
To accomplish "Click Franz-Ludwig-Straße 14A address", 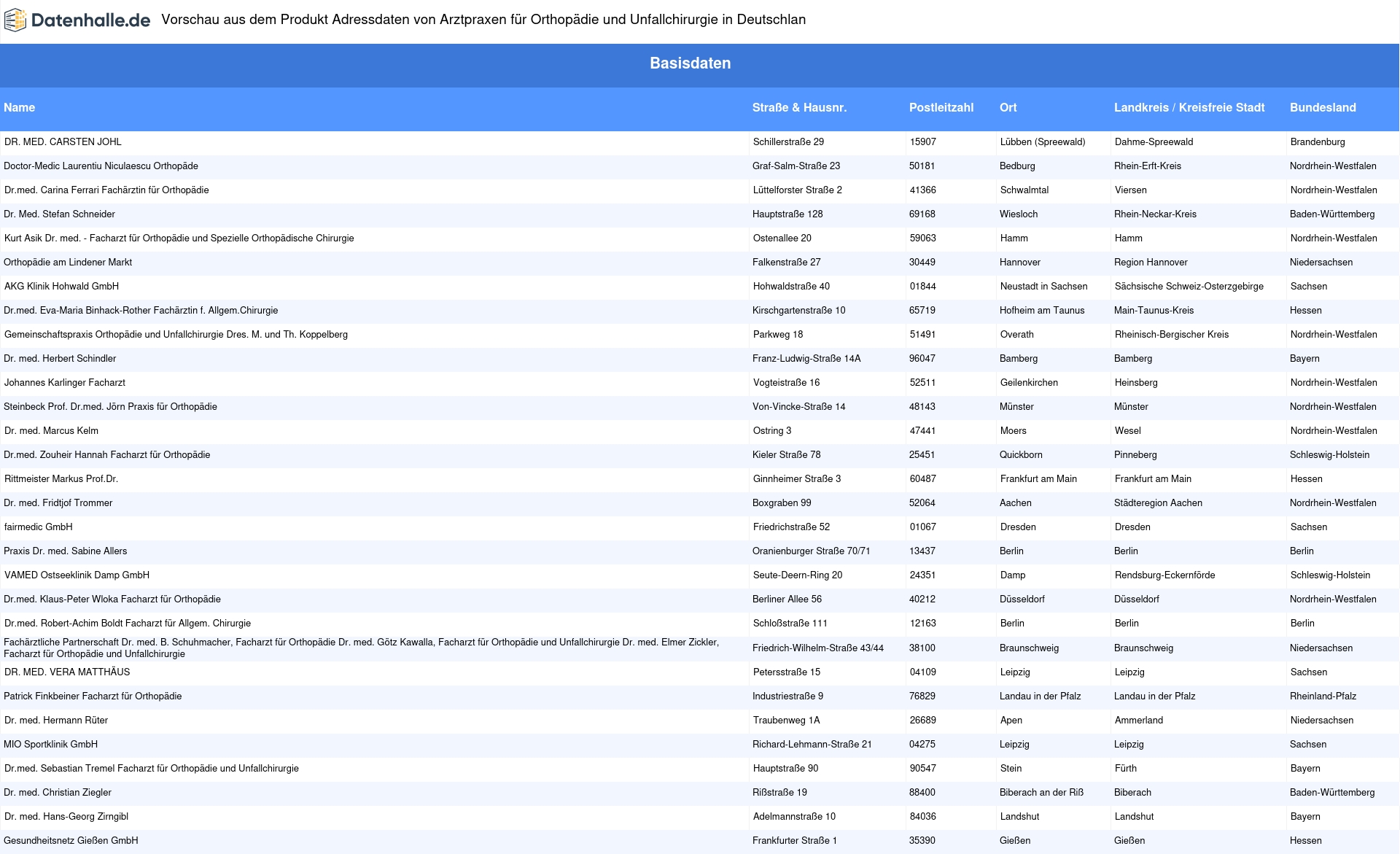I will point(806,359).
